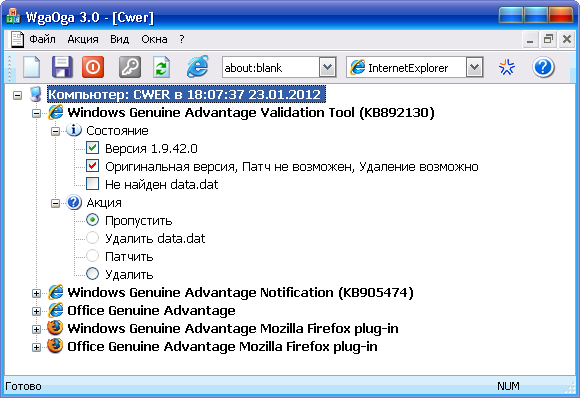Click Firefox icon beside Office Genuine Advantage plug-in
This screenshot has height=398, width=580.
(x=55, y=346)
